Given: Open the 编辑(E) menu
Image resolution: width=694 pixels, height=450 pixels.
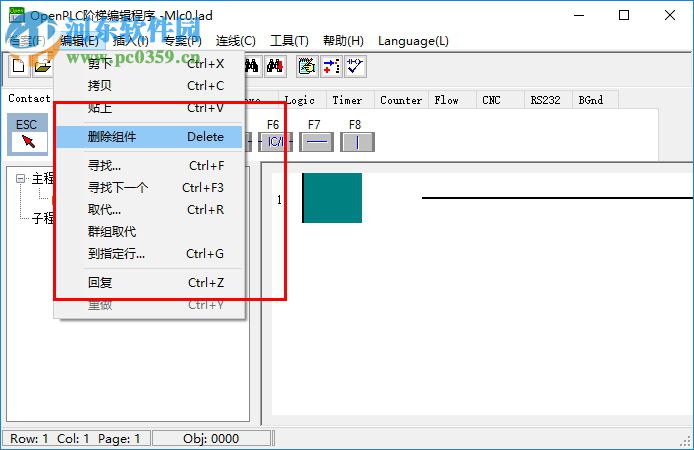Looking at the screenshot, I should click(x=80, y=41).
